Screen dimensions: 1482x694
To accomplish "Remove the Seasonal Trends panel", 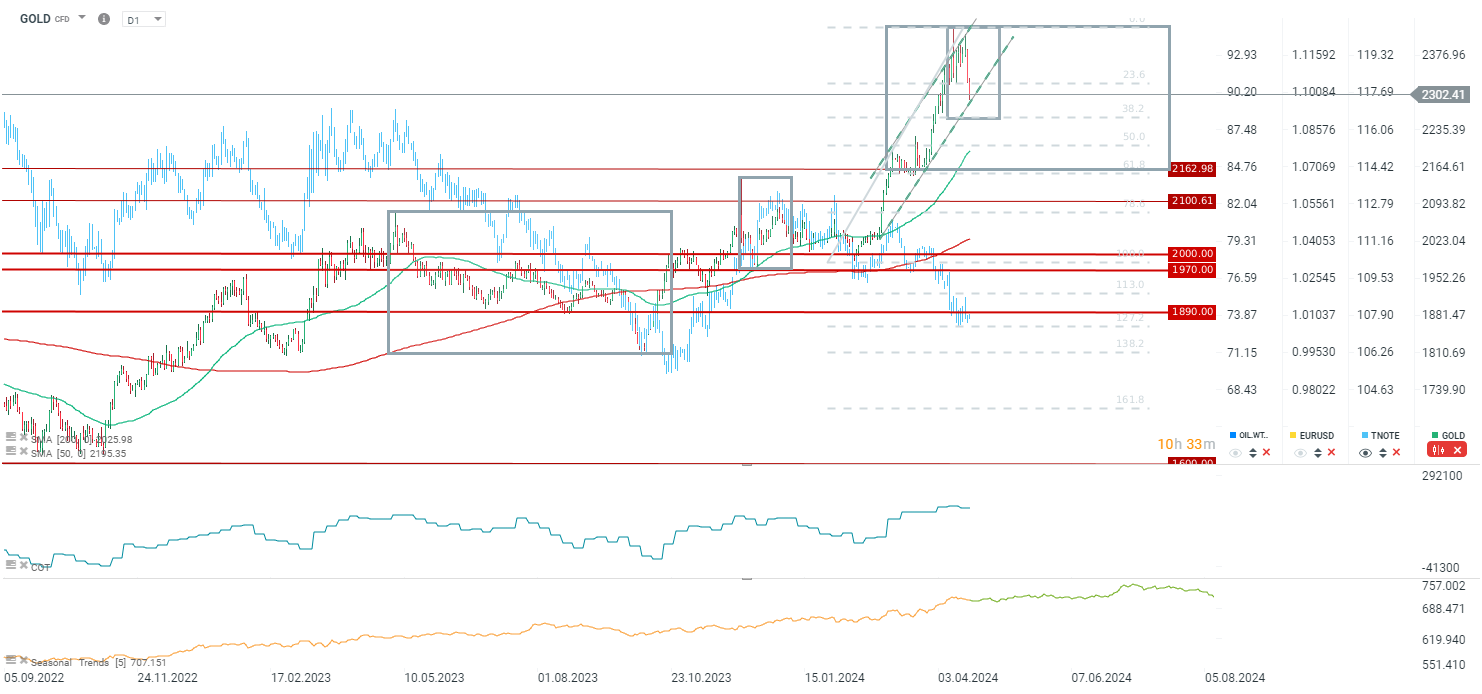I will (24, 661).
